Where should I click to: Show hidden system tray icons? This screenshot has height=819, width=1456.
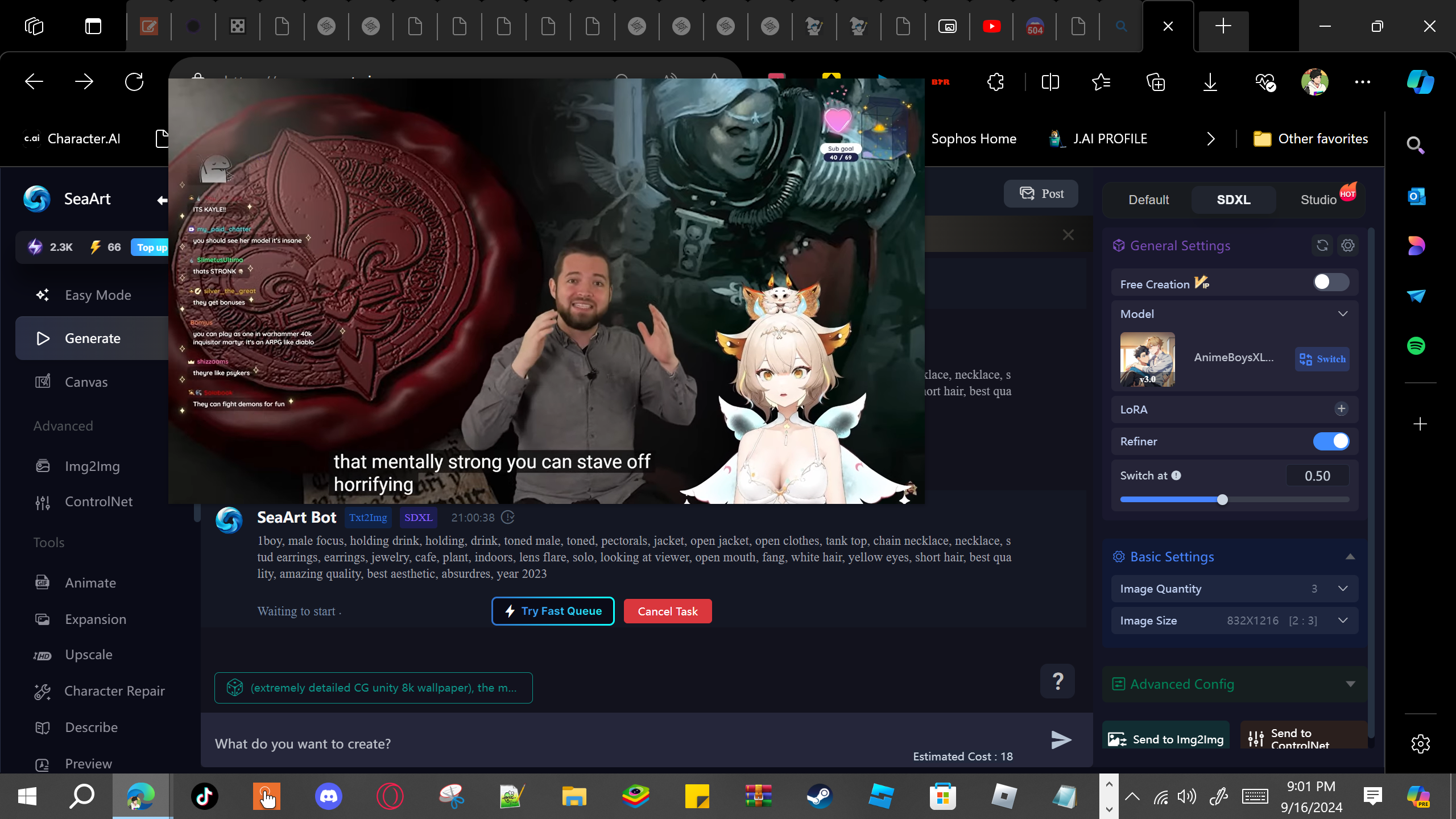[1132, 796]
